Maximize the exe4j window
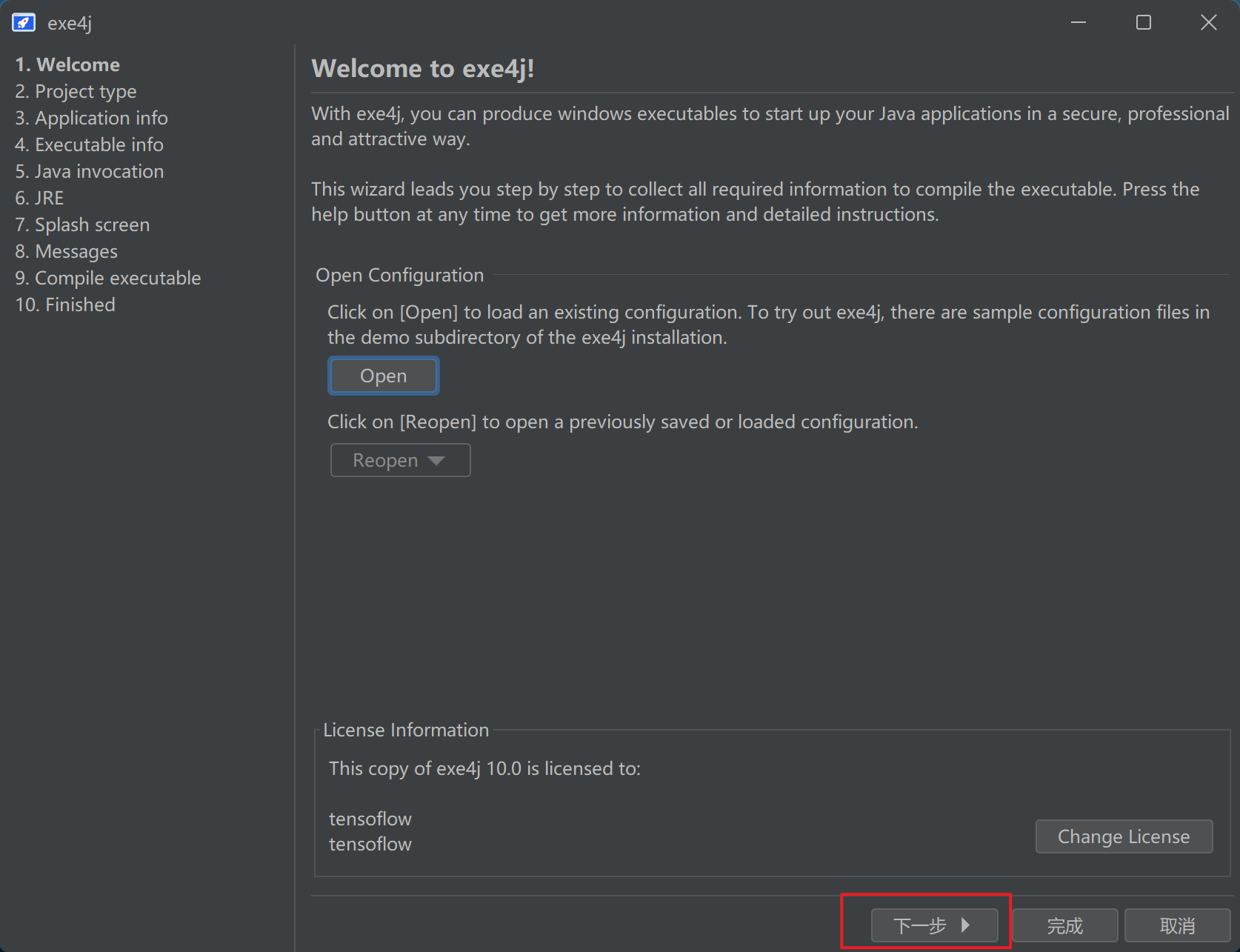This screenshot has height=952, width=1240. point(1143,23)
